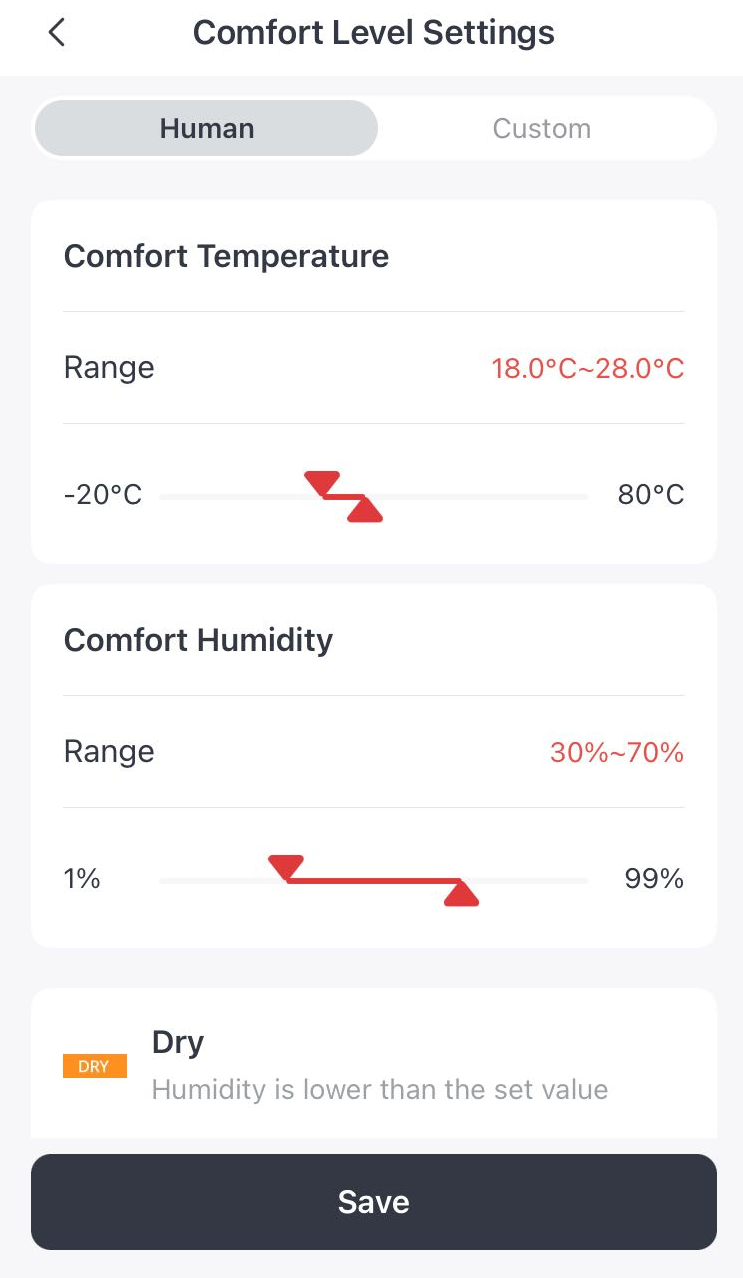743x1278 pixels.
Task: Switch to the Custom tab
Action: tap(542, 128)
